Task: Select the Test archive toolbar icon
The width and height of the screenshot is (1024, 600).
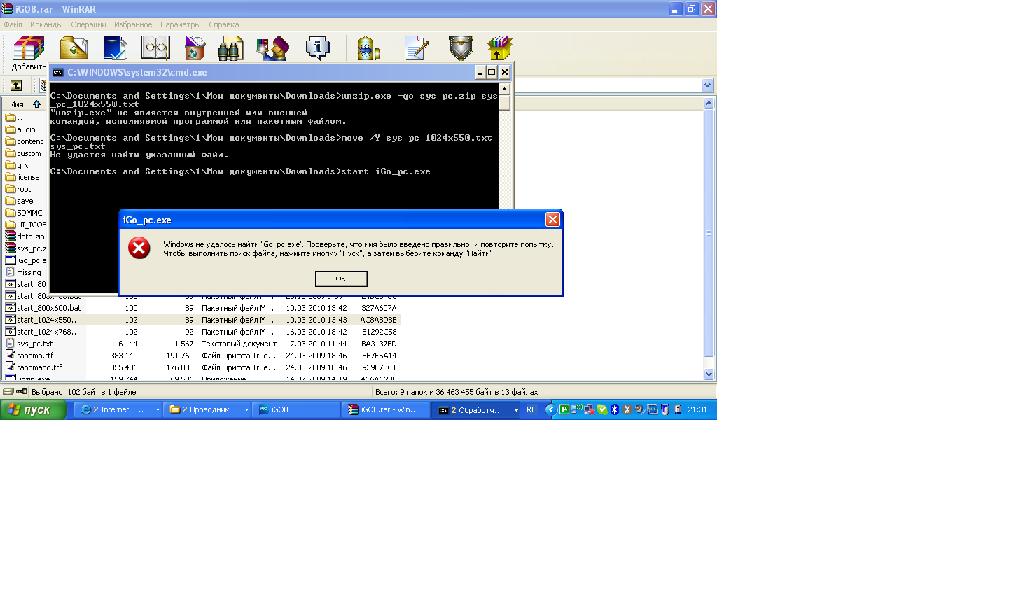Action: 115,48
